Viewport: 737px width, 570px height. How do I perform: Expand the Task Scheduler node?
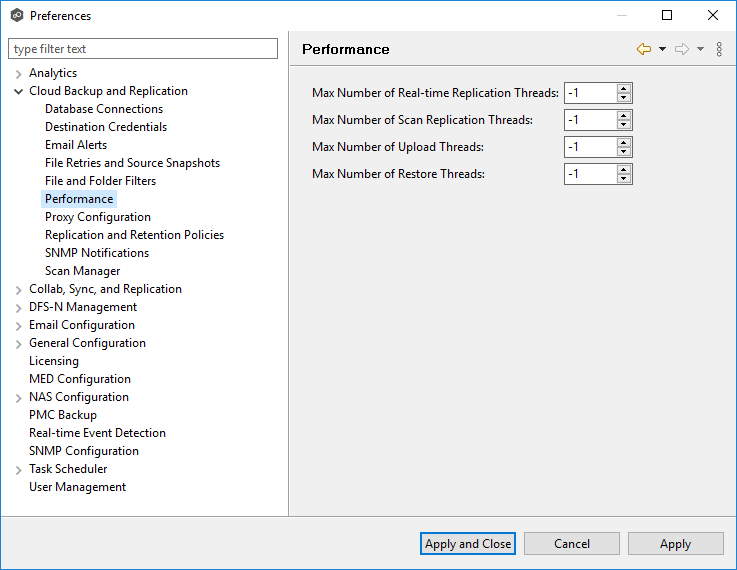tap(19, 469)
